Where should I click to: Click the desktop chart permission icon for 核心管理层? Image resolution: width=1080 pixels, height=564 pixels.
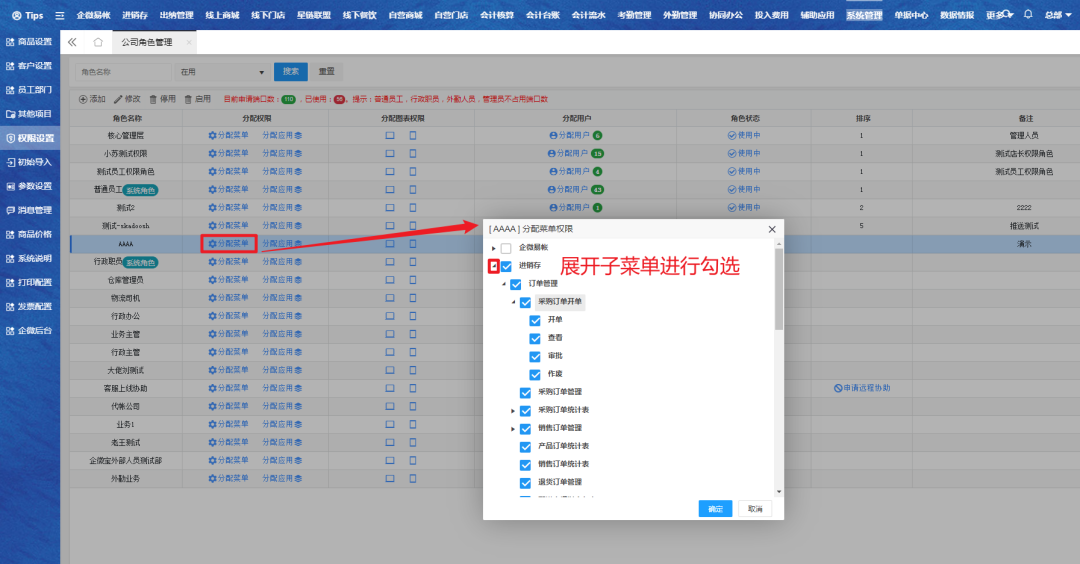[390, 135]
